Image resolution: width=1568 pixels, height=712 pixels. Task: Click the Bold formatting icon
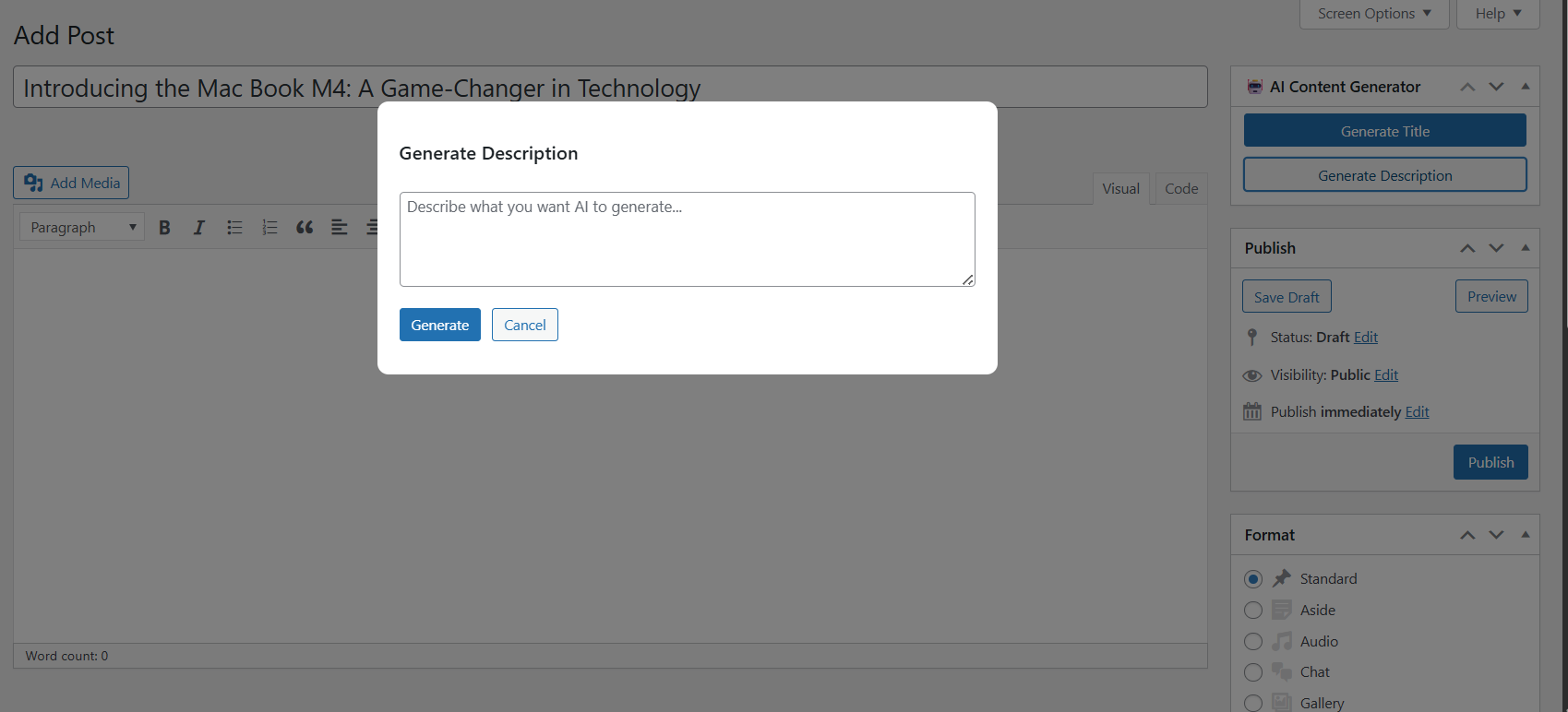tap(164, 228)
